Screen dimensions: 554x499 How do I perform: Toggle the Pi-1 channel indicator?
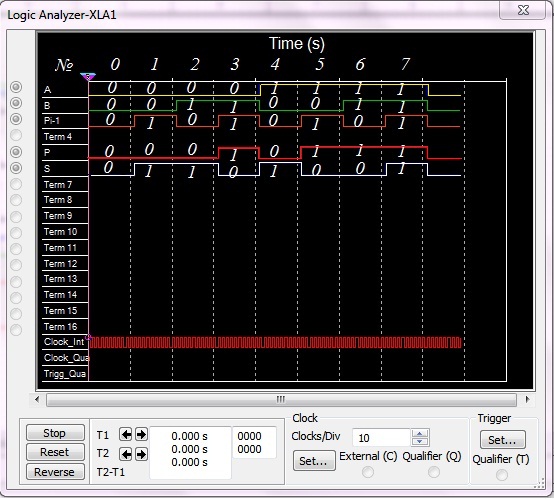16,119
